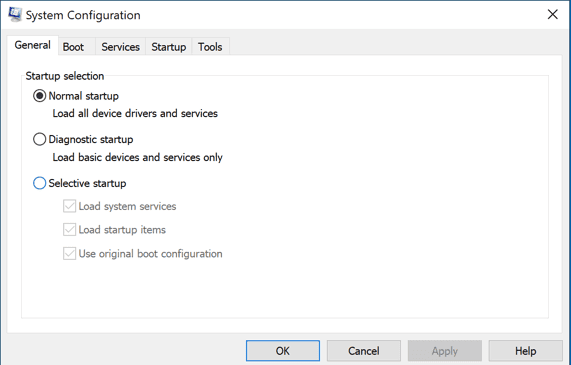Click the Apply button
The image size is (571, 365).
coord(445,351)
